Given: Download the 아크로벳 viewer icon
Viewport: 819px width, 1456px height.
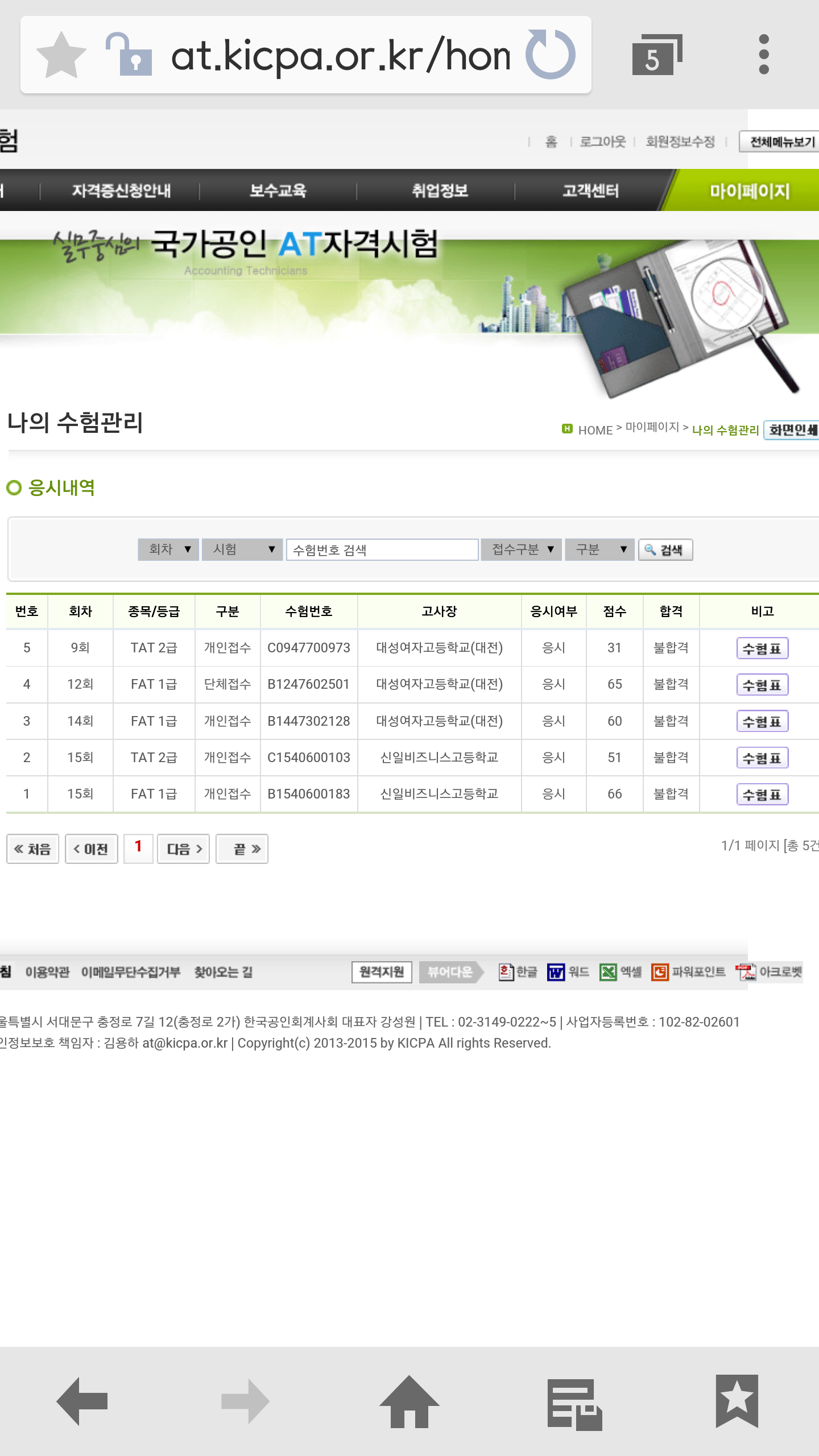Looking at the screenshot, I should (x=769, y=972).
